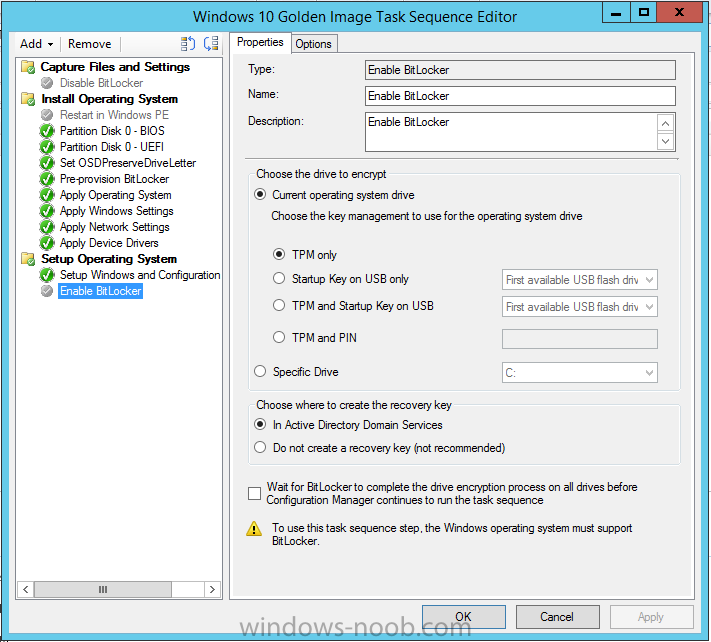Click the green check icon beside Apply Device Drivers
Viewport: 711px width, 642px height.
[47, 243]
